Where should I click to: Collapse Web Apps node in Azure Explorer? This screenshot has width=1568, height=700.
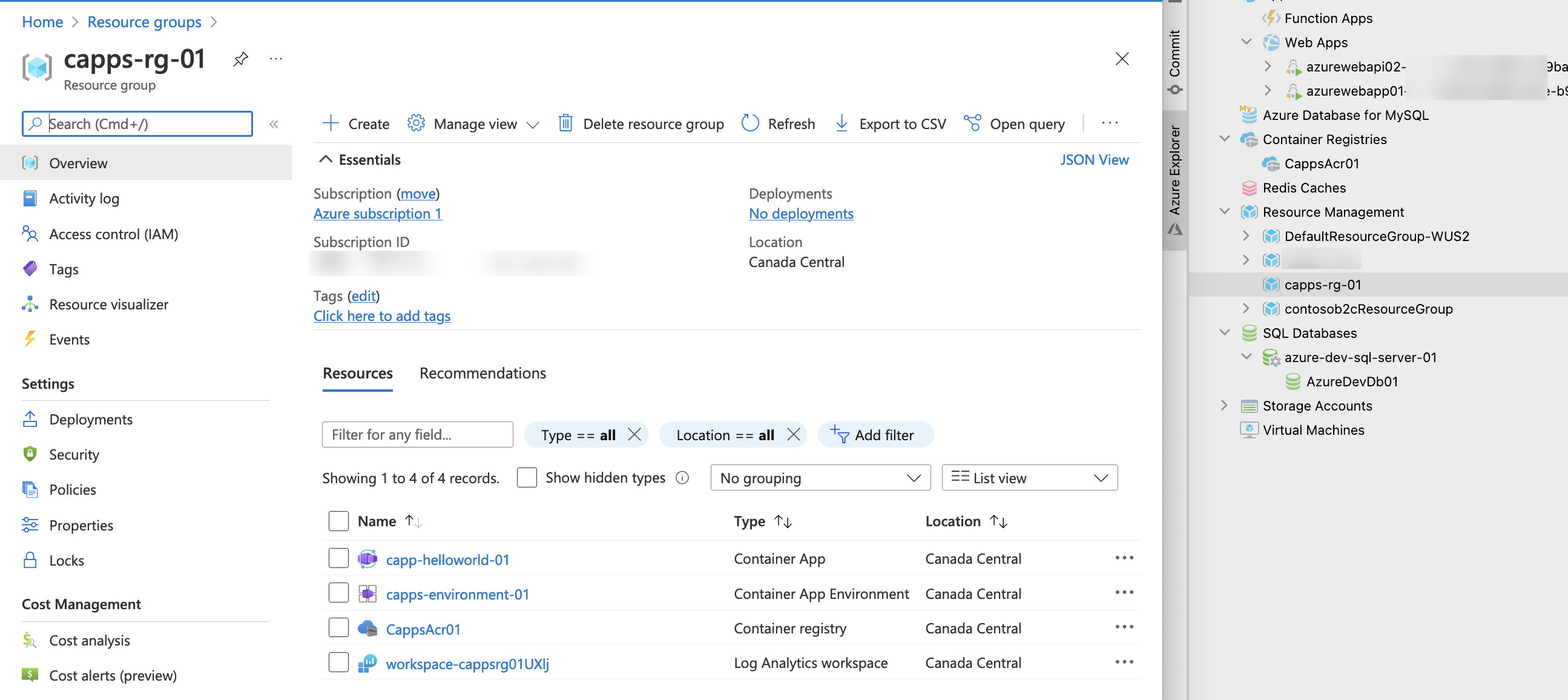[1247, 42]
